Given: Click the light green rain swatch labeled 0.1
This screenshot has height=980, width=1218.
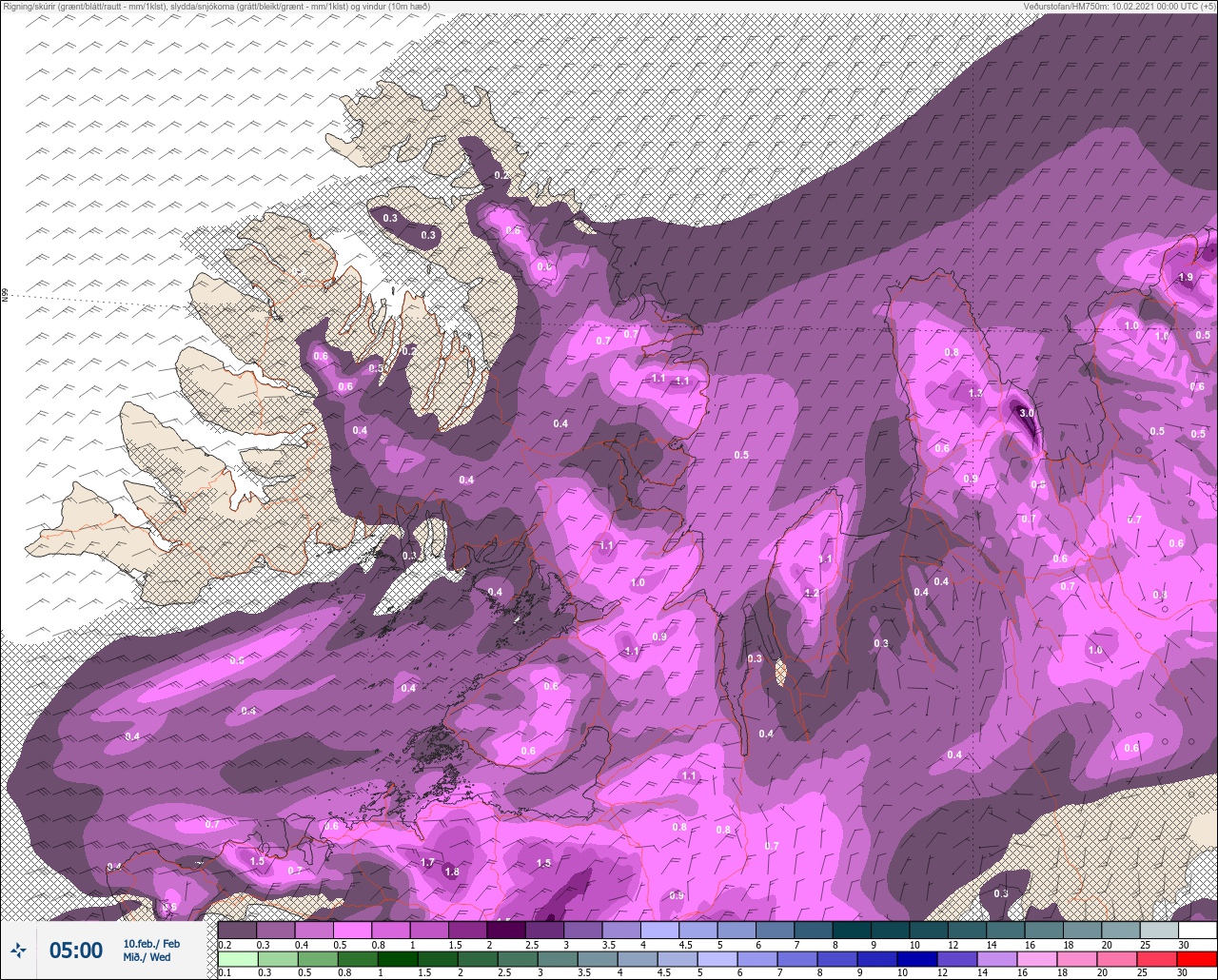Looking at the screenshot, I should [x=237, y=958].
